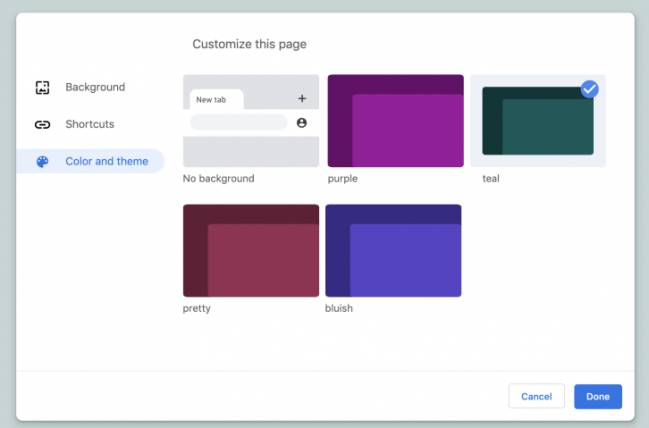This screenshot has height=428, width=649.
Task: Choose the No background thumbnail
Action: coord(251,121)
